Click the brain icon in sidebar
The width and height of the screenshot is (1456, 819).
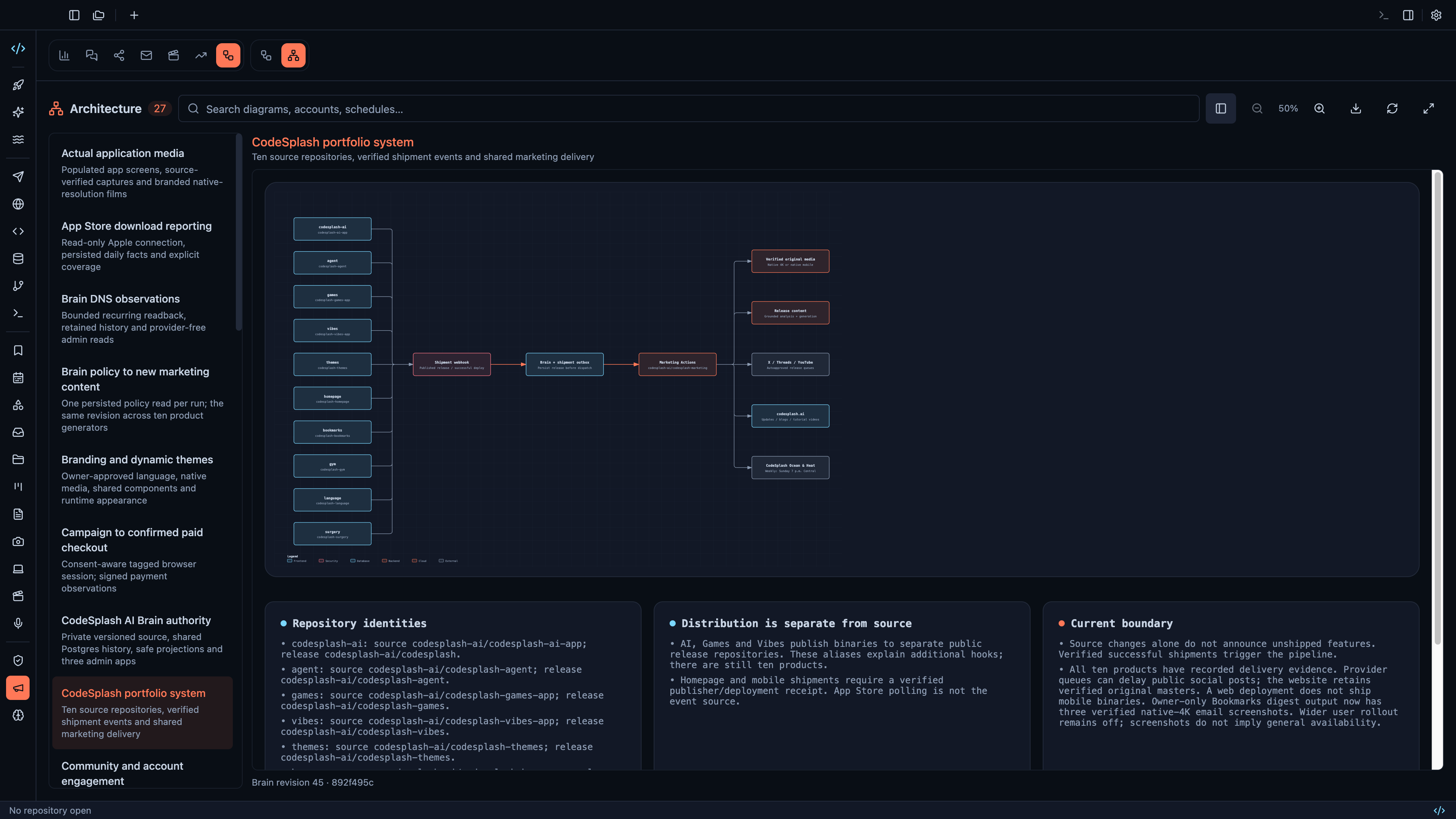(18, 715)
